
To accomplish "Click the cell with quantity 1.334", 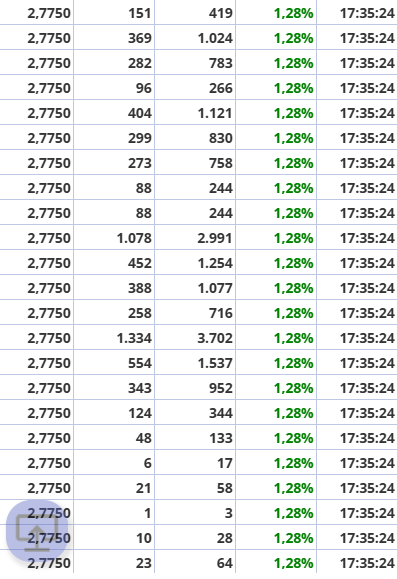I will (114, 338).
